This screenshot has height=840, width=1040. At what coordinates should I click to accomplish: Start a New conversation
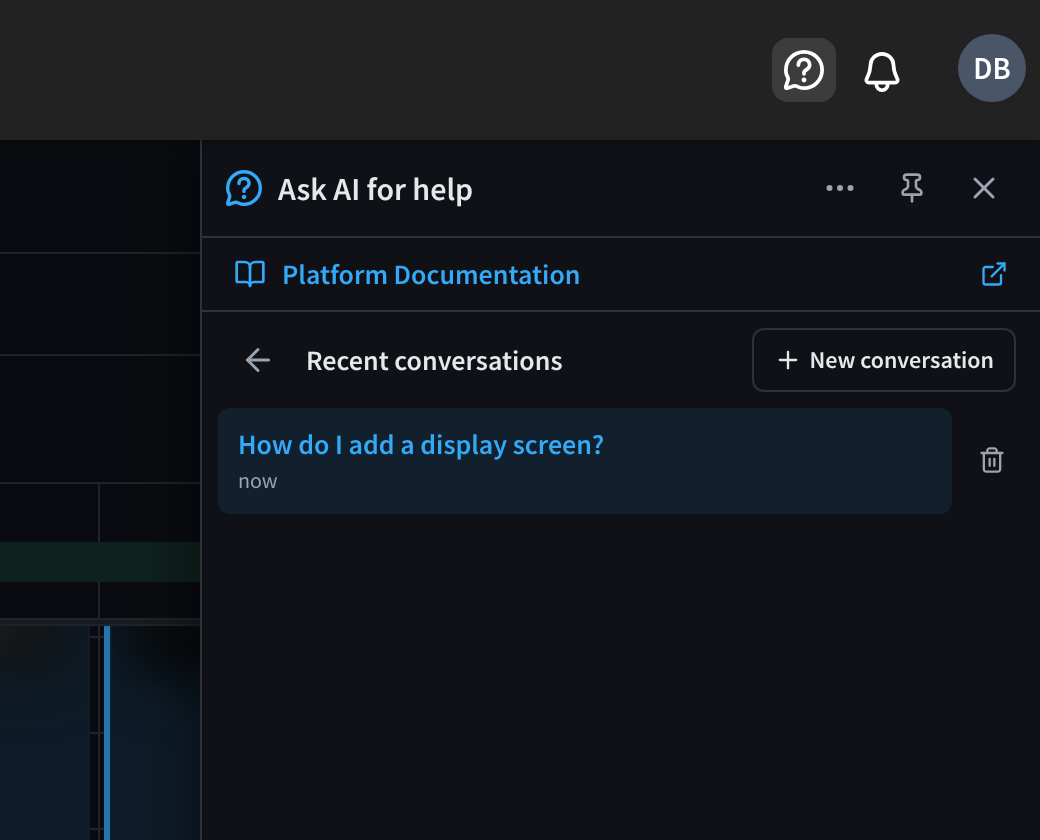coord(883,360)
